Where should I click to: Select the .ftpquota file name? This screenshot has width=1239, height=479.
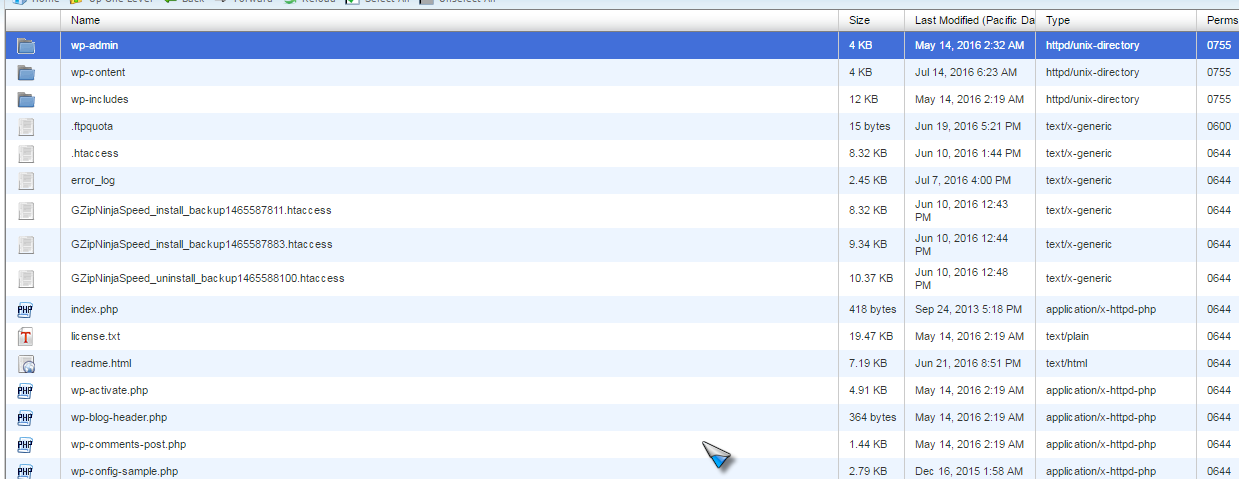coord(92,127)
